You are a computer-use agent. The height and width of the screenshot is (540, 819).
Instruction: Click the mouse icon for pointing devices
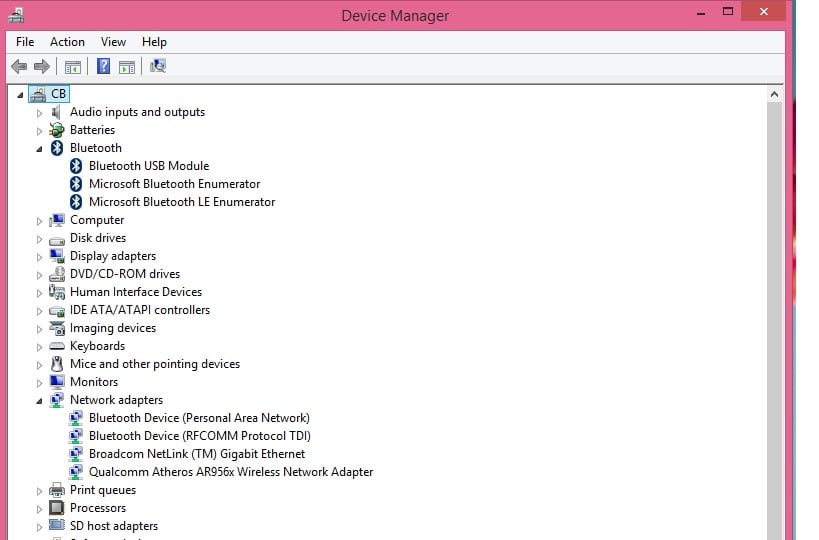coord(57,364)
